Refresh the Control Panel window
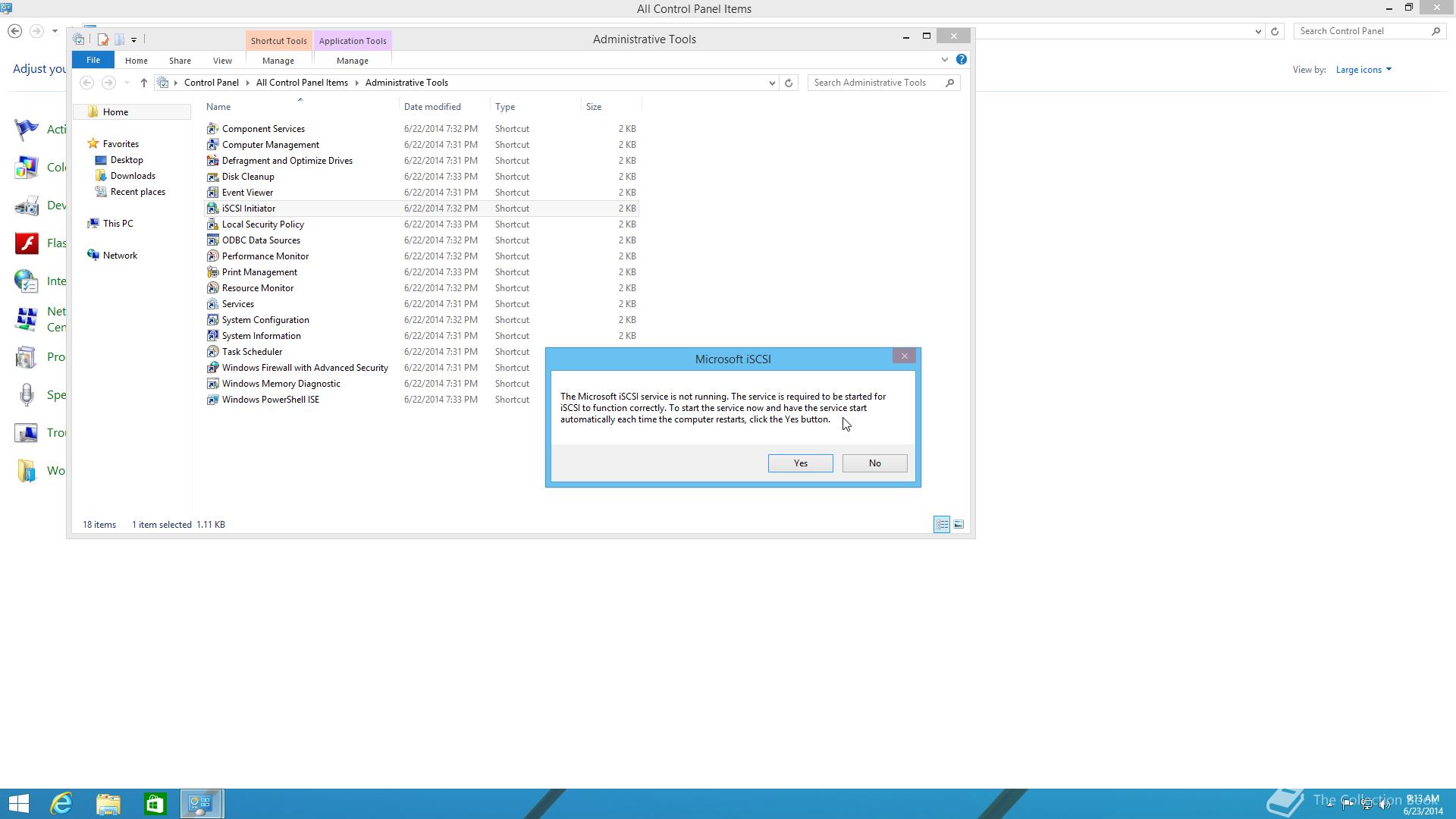This screenshot has width=1456, height=819. [1275, 31]
